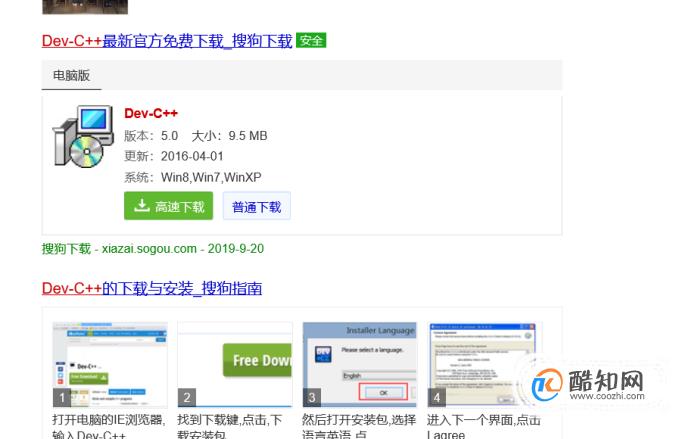Open step 1 thumbnail of the guide
692x439 pixels.
[x=110, y=364]
